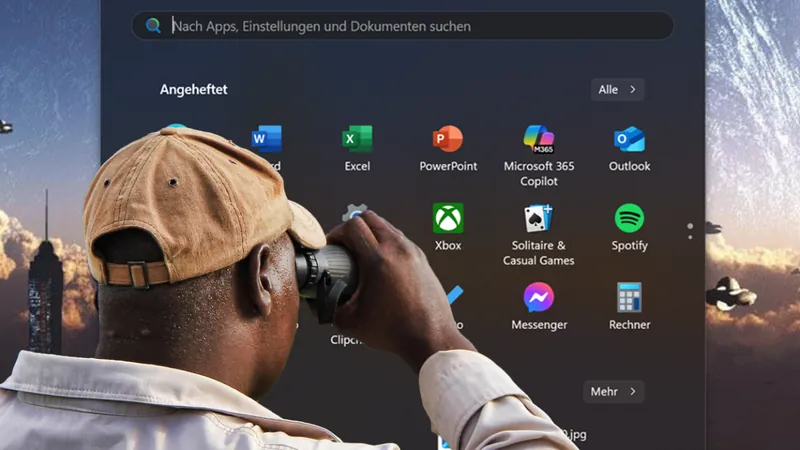Launch the Xbox app
The height and width of the screenshot is (450, 800).
pos(448,218)
